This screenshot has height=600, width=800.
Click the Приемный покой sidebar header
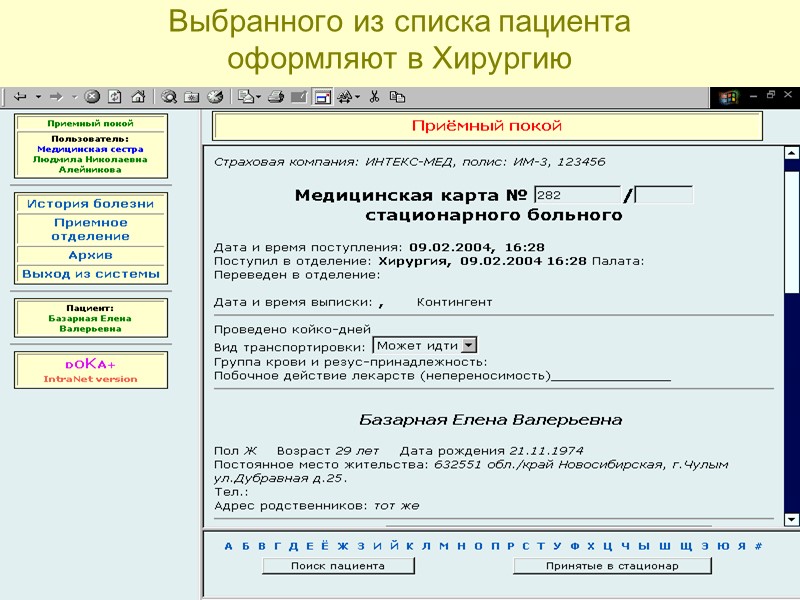tap(90, 123)
